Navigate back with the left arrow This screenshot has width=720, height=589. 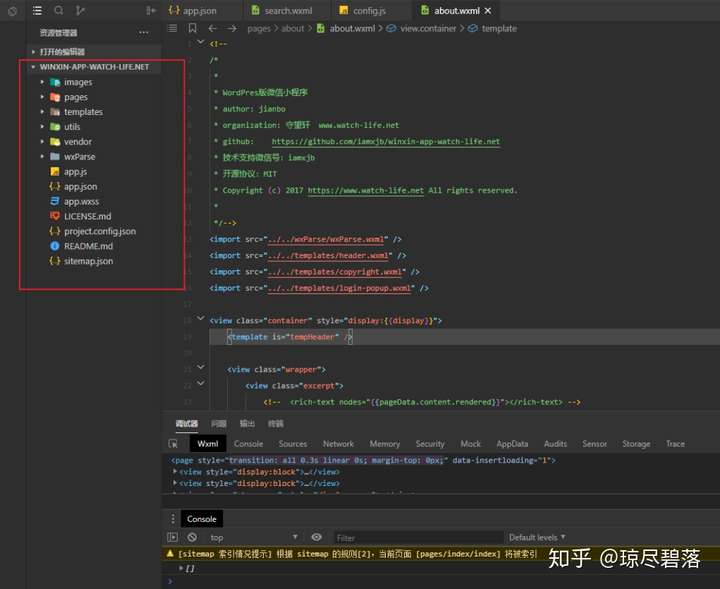click(212, 28)
